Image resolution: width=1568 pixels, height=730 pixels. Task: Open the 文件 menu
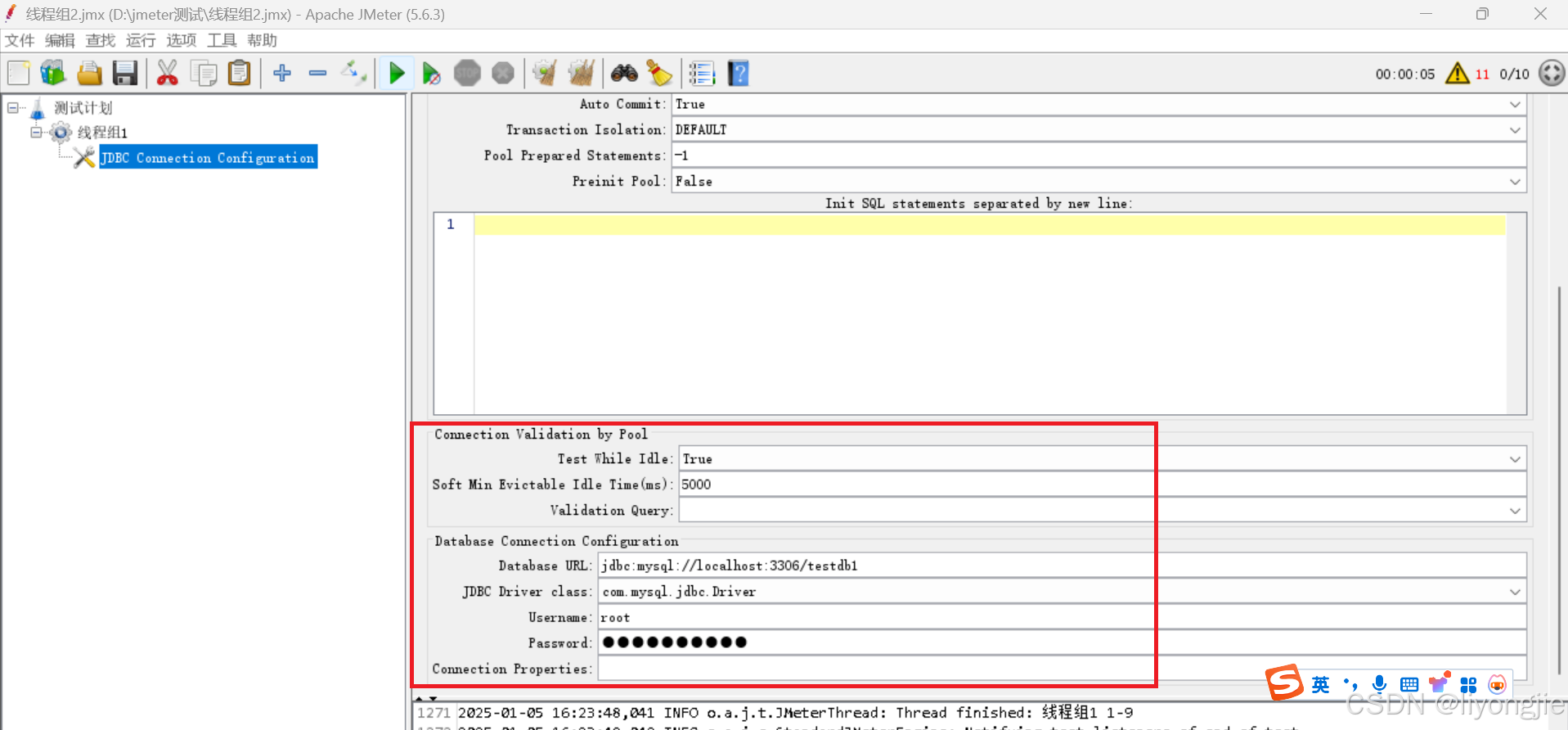coord(20,40)
